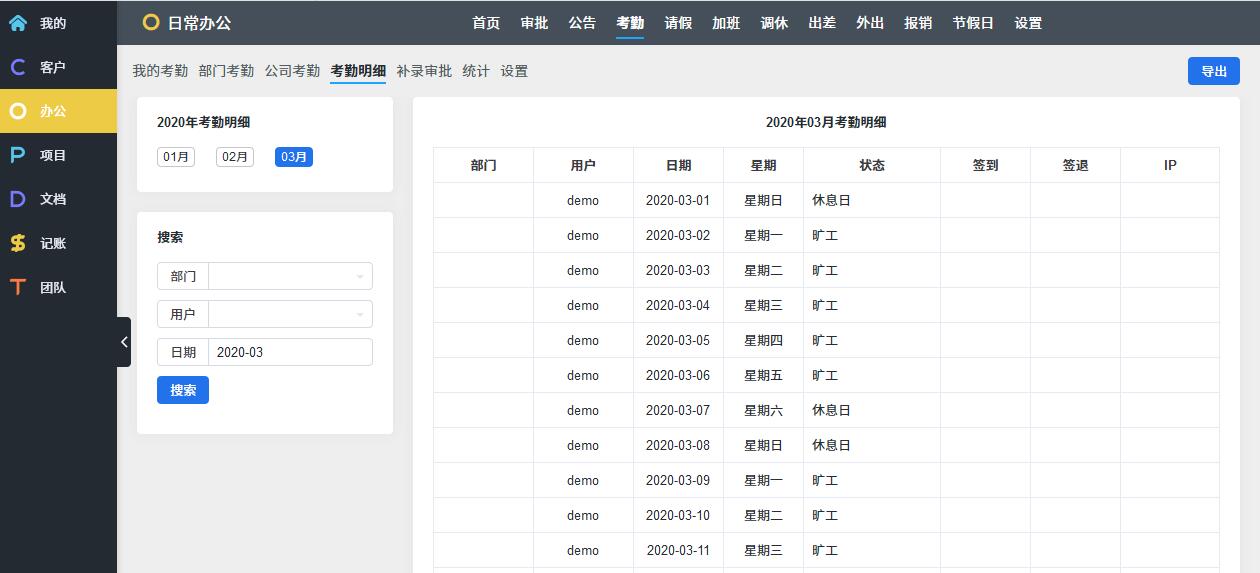1260x573 pixels.
Task: Click the date cell 2020-03-02
Action: [678, 235]
